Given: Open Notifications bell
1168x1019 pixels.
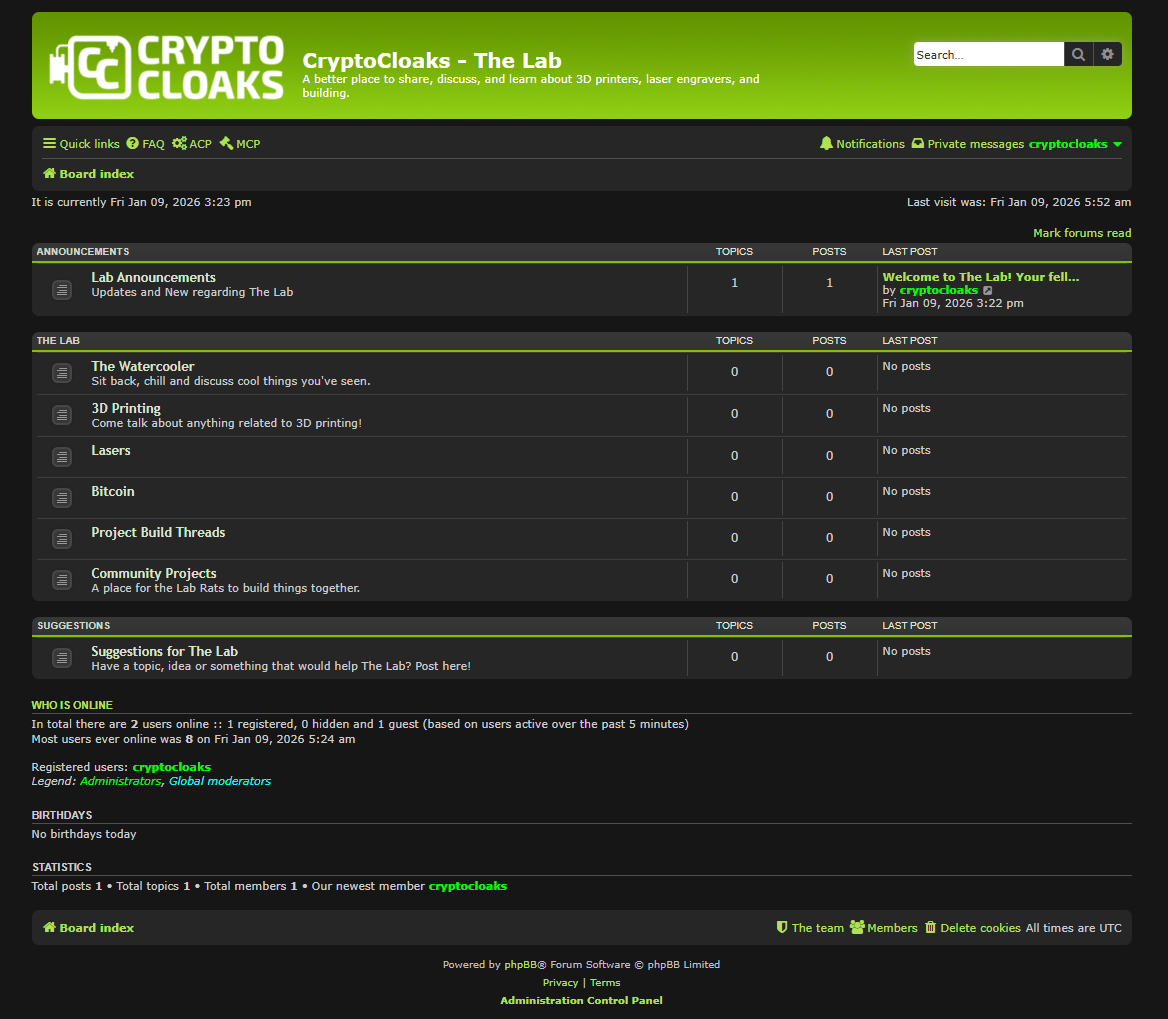Looking at the screenshot, I should point(862,144).
